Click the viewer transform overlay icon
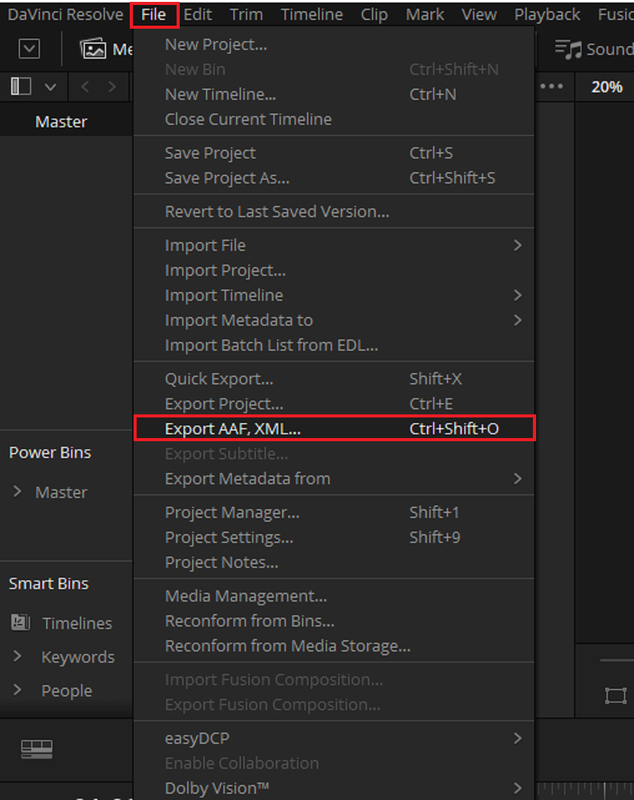Screen dimensions: 634x800 click(x=616, y=695)
